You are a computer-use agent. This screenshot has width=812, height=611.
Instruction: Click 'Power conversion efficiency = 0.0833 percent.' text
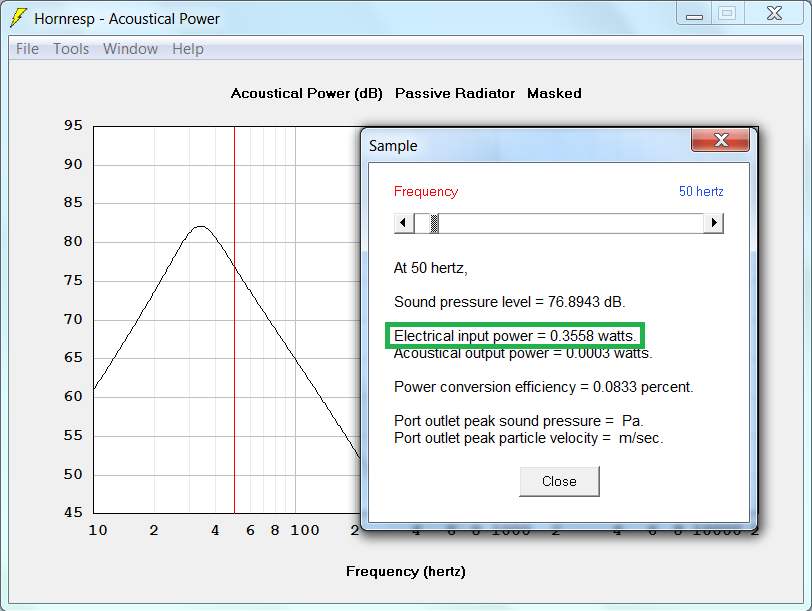pyautogui.click(x=544, y=387)
